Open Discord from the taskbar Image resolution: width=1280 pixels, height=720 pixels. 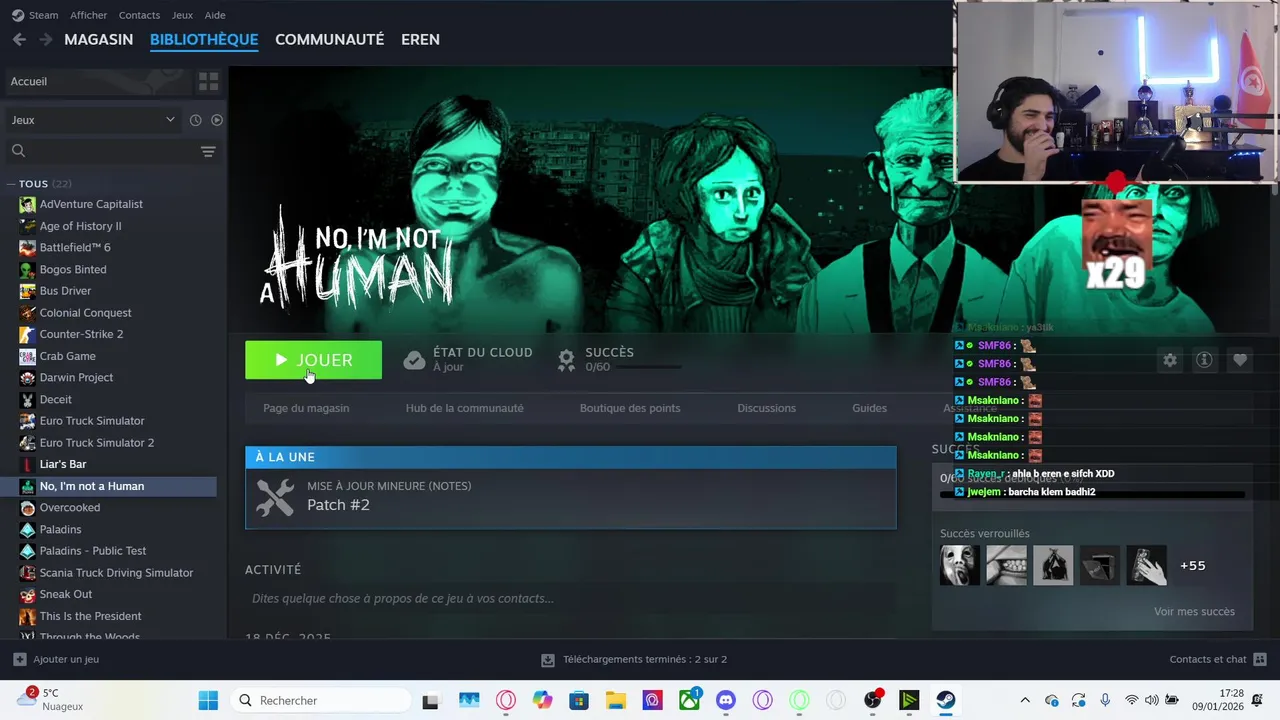726,700
